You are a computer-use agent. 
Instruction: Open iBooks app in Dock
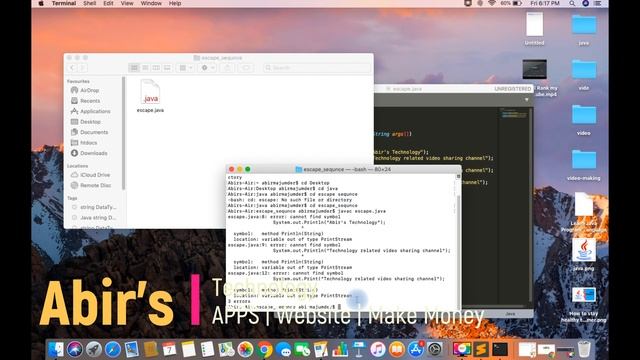click(397, 350)
